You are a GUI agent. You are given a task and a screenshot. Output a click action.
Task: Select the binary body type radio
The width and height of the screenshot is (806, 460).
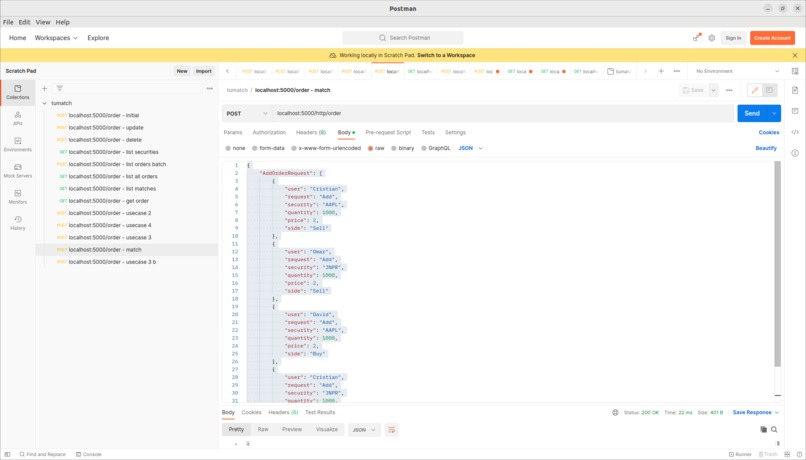393,148
